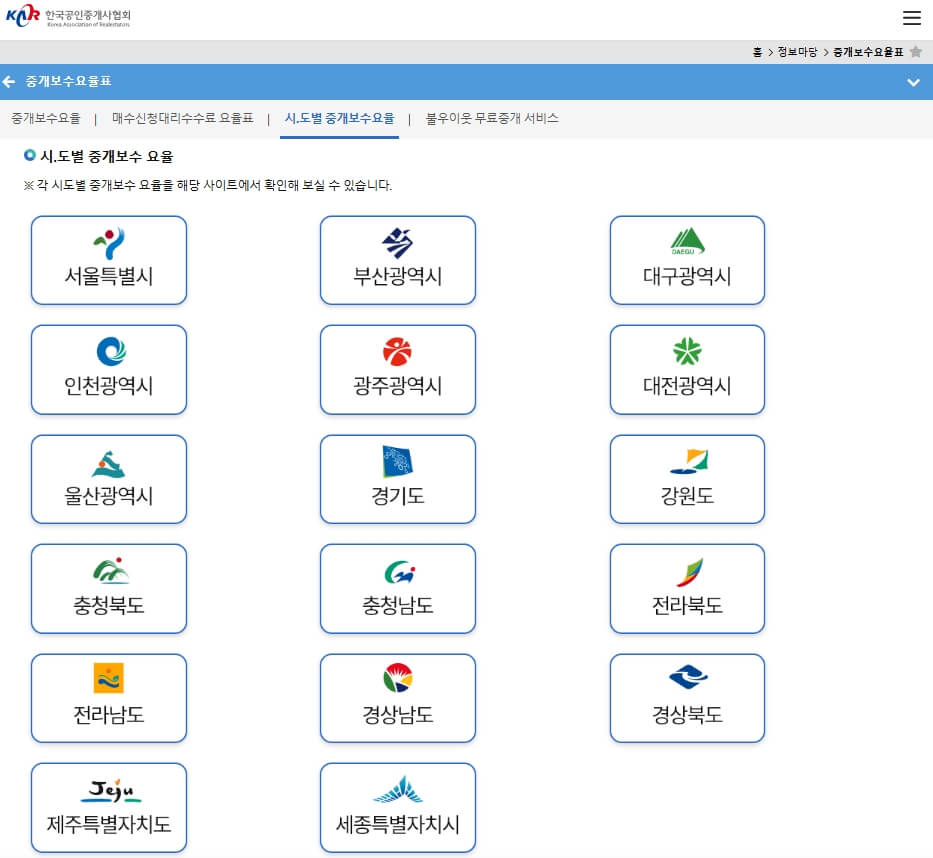Open 제주특별자치도 rate page
The height and width of the screenshot is (858, 933).
click(x=109, y=807)
